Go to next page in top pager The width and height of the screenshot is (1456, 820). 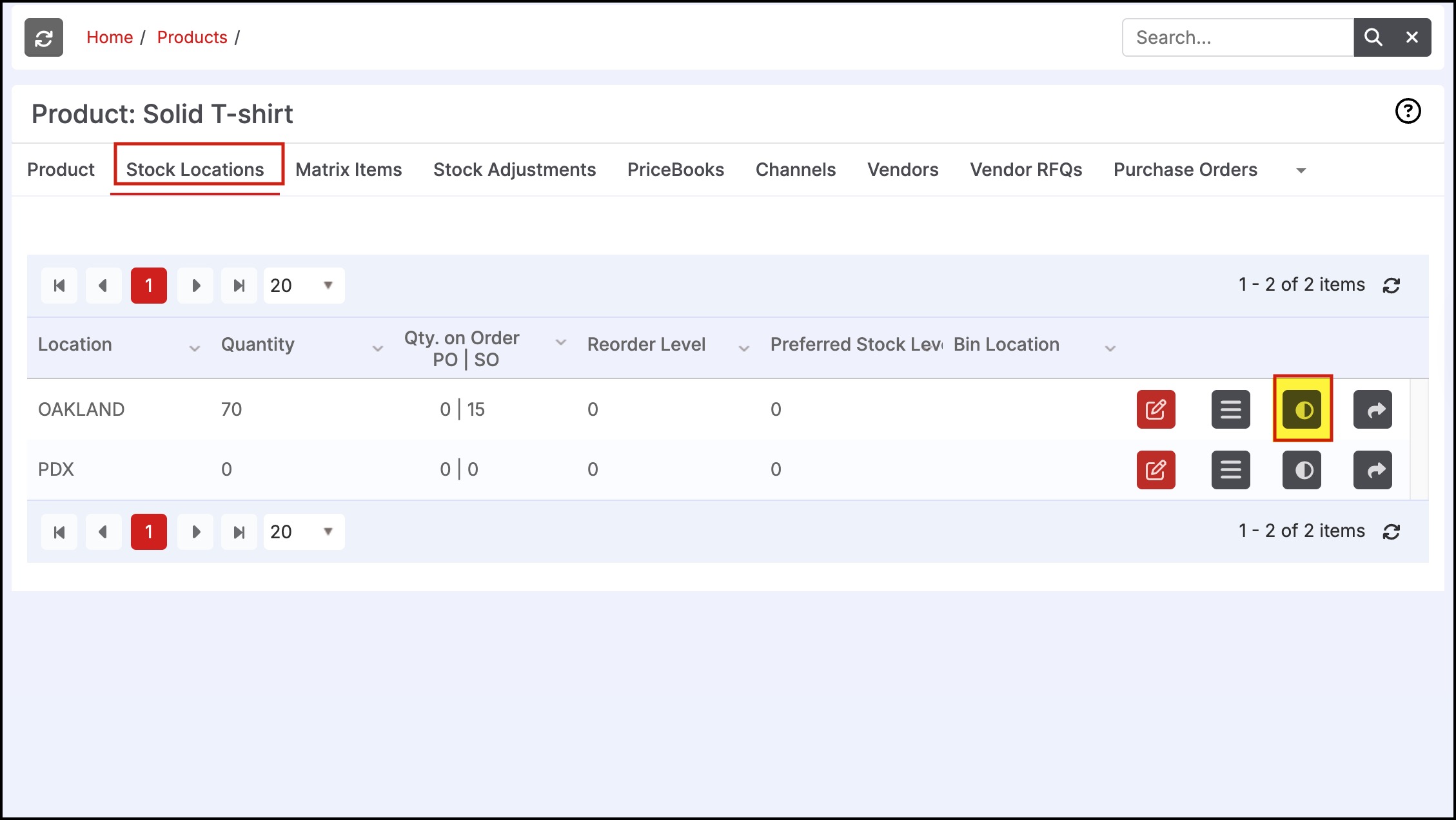point(195,286)
